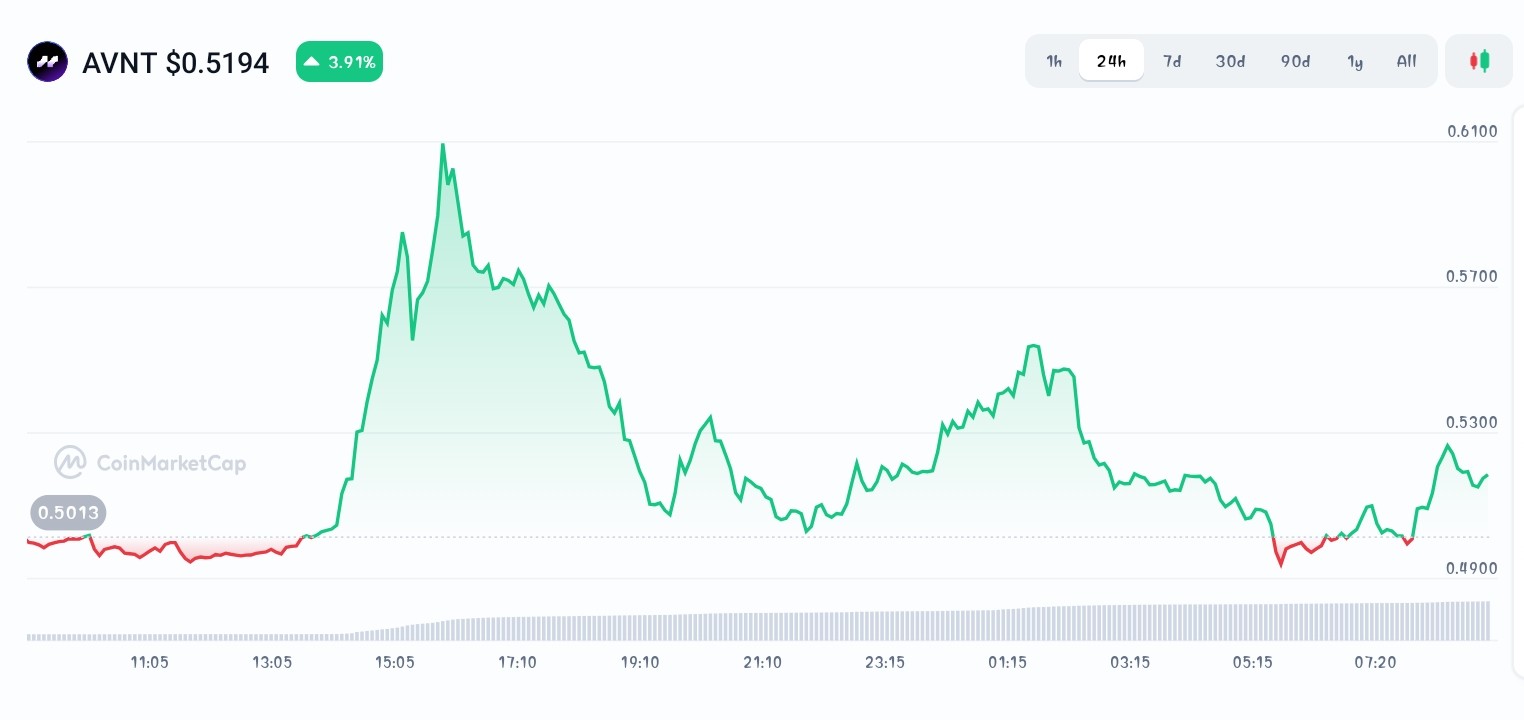This screenshot has width=1524, height=720.
Task: Click the volume bars below the chart
Action: (x=758, y=622)
